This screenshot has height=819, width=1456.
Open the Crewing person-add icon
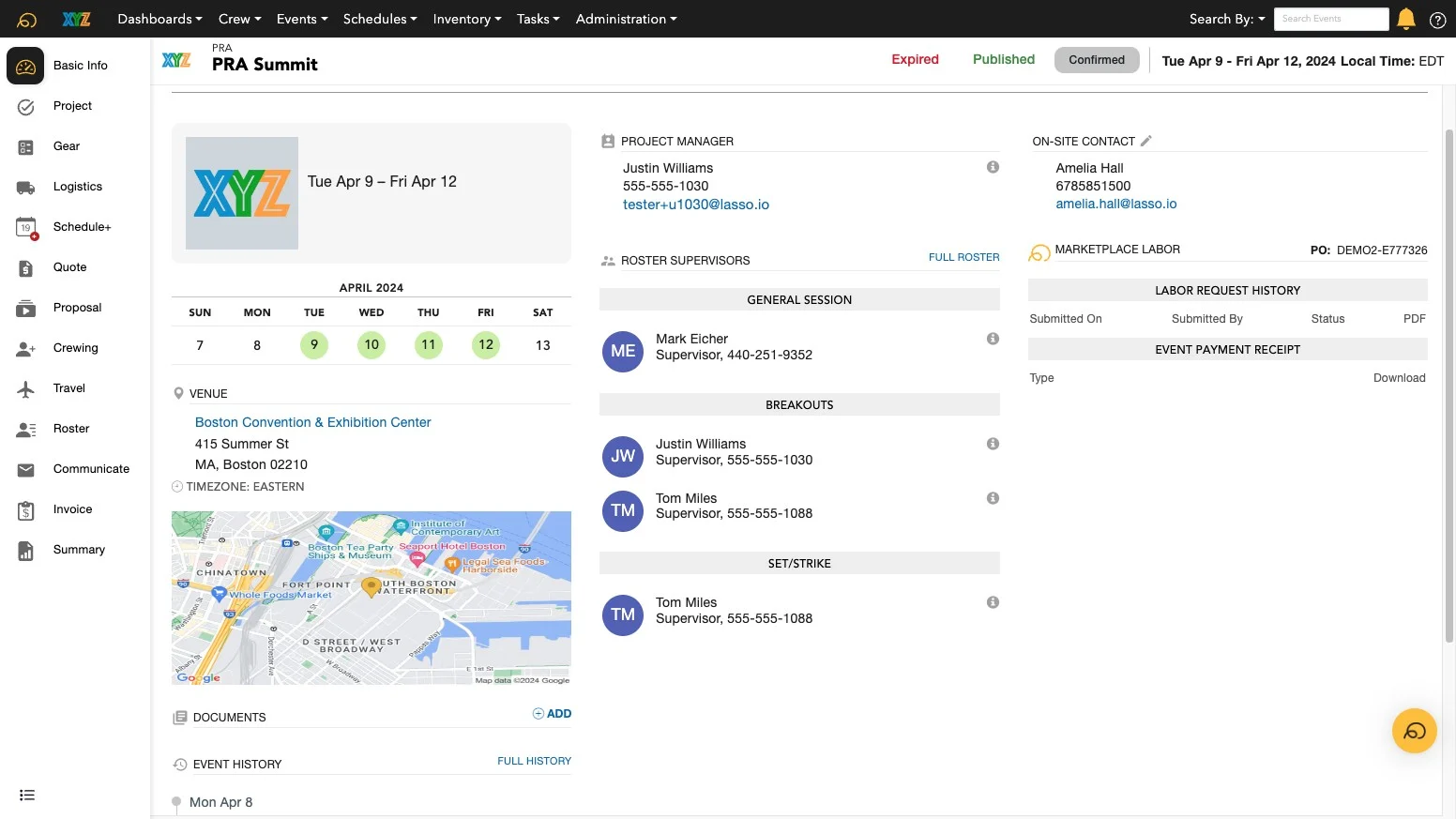click(x=26, y=349)
